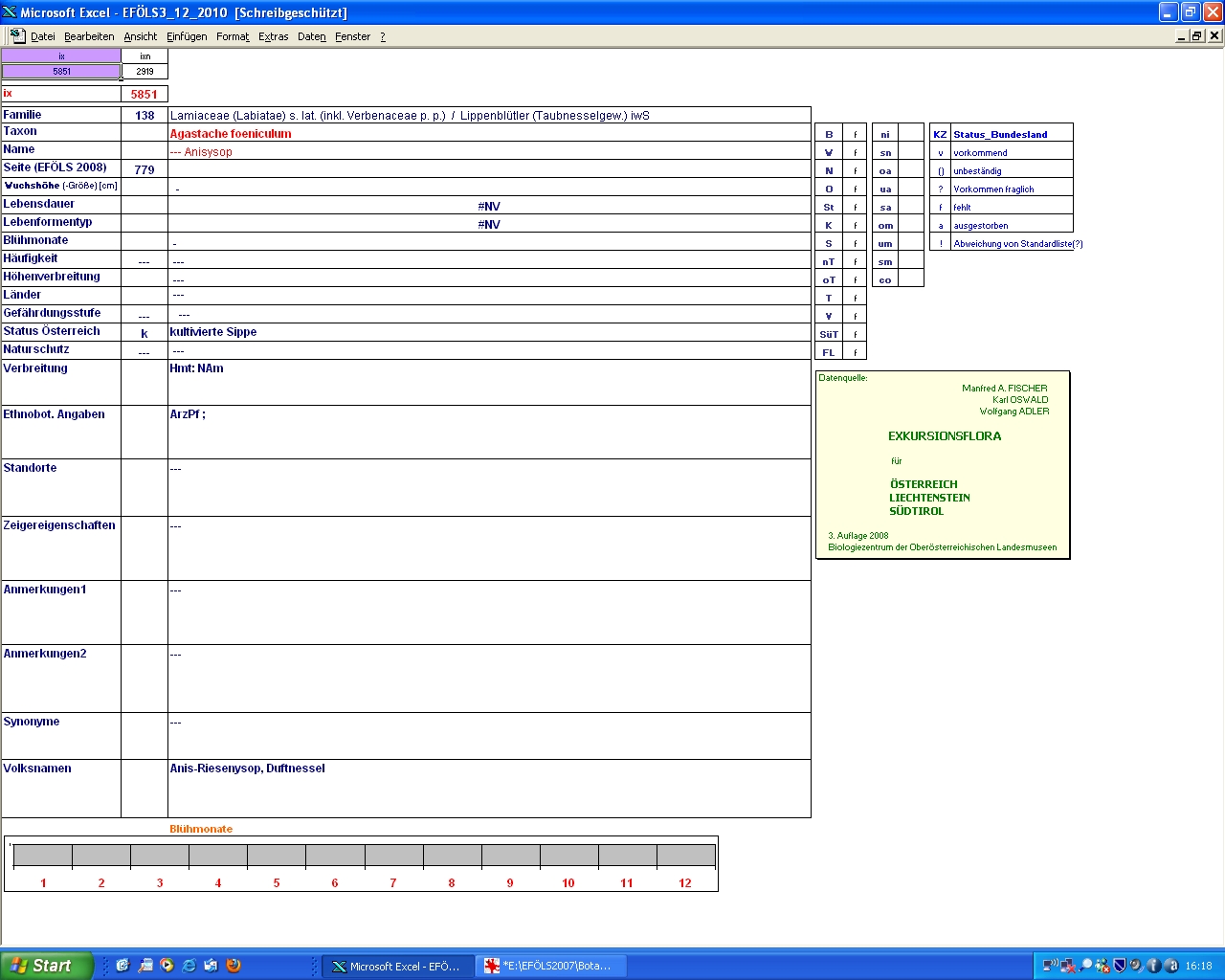
Task: Click the disconnected network tray icon
Action: click(x=1067, y=966)
